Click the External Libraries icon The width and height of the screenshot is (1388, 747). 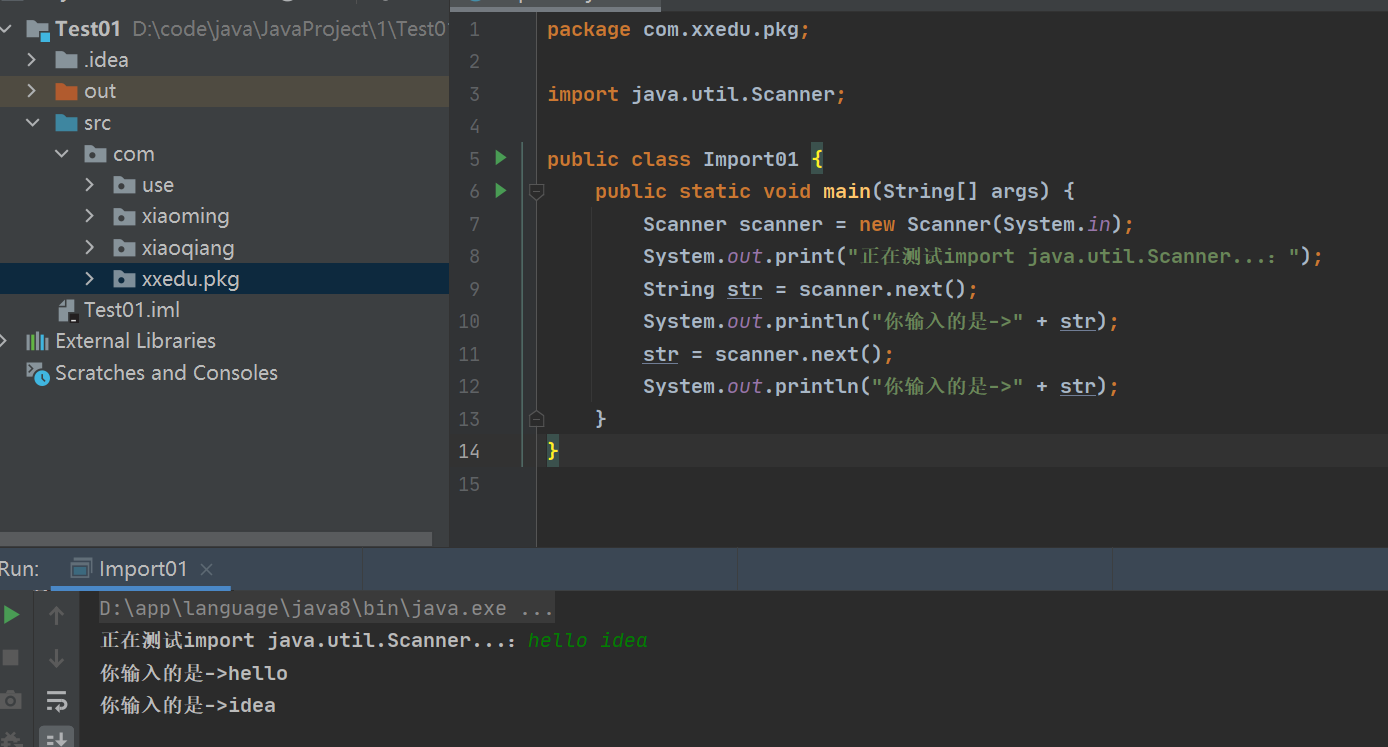(37, 341)
